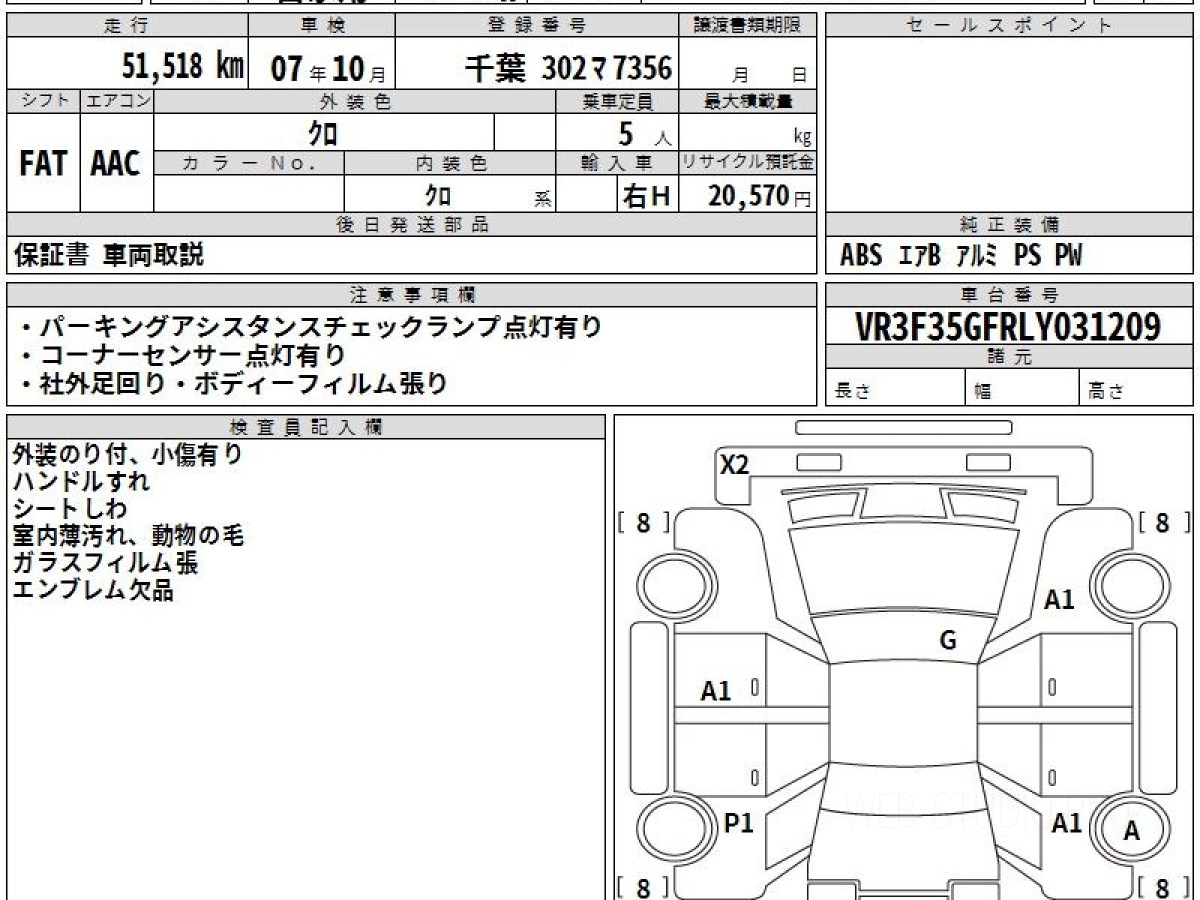1200x900 pixels.
Task: Select the FAT shift value
Action: click(x=43, y=164)
